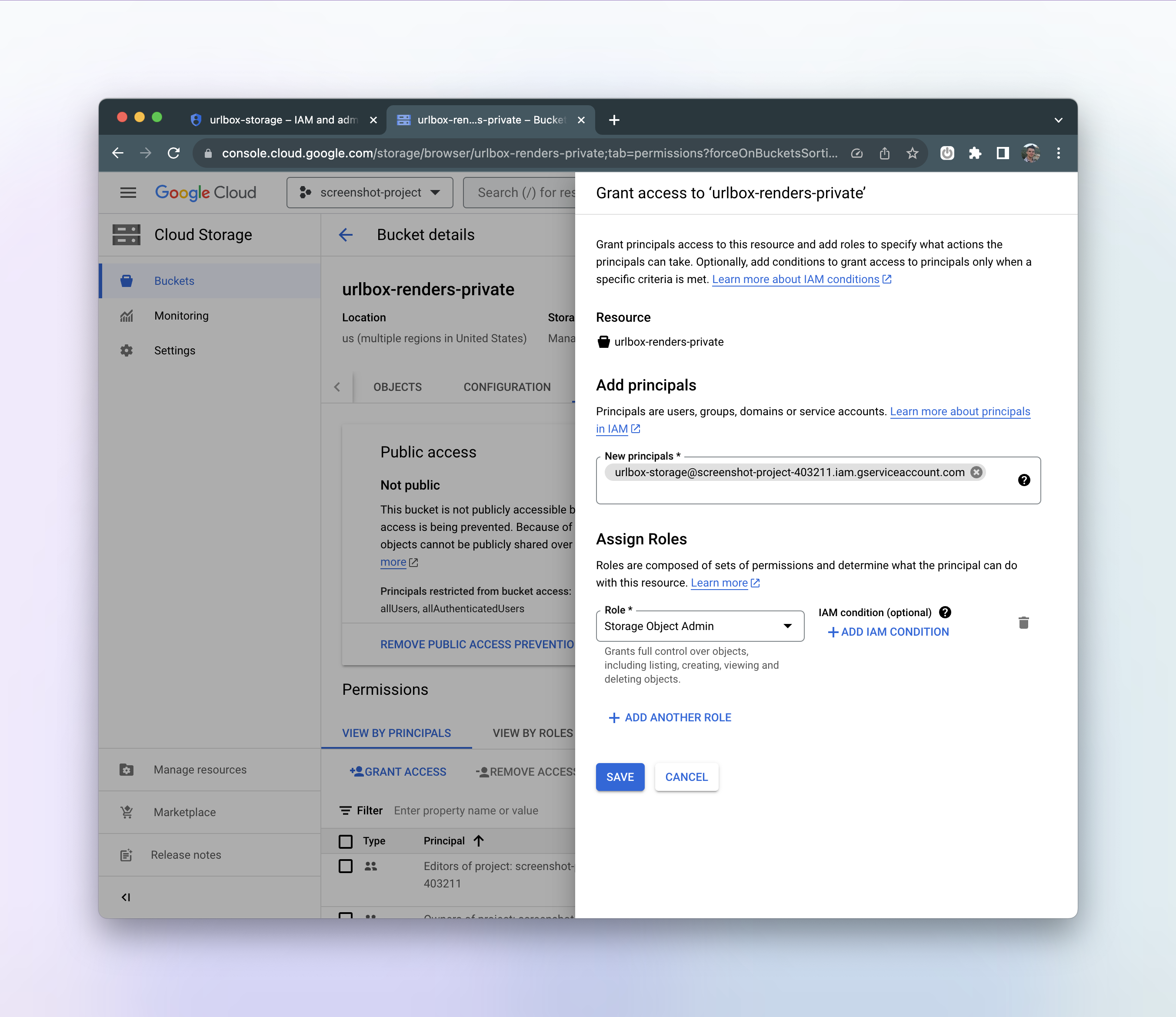
Task: Delete the role row with trash icon
Action: pos(1023,623)
